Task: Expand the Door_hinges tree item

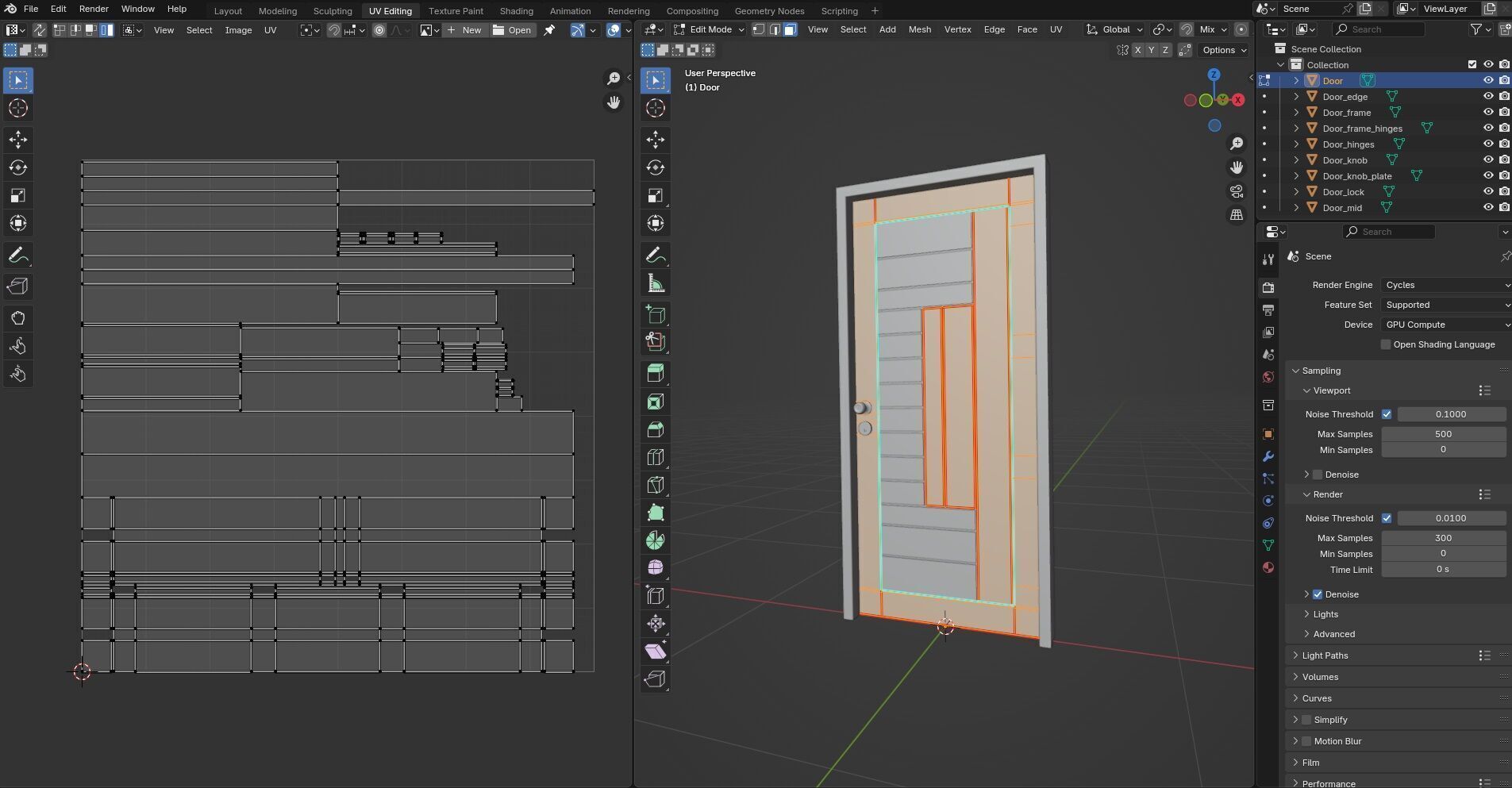Action: click(1297, 144)
